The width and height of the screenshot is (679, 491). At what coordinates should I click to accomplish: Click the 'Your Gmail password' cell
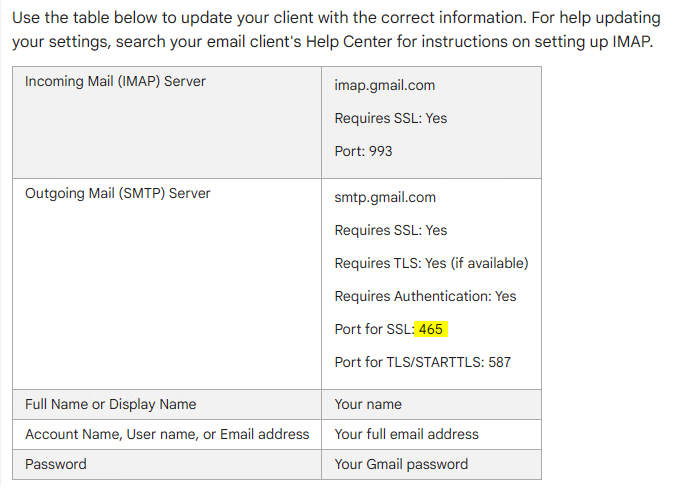(x=431, y=464)
